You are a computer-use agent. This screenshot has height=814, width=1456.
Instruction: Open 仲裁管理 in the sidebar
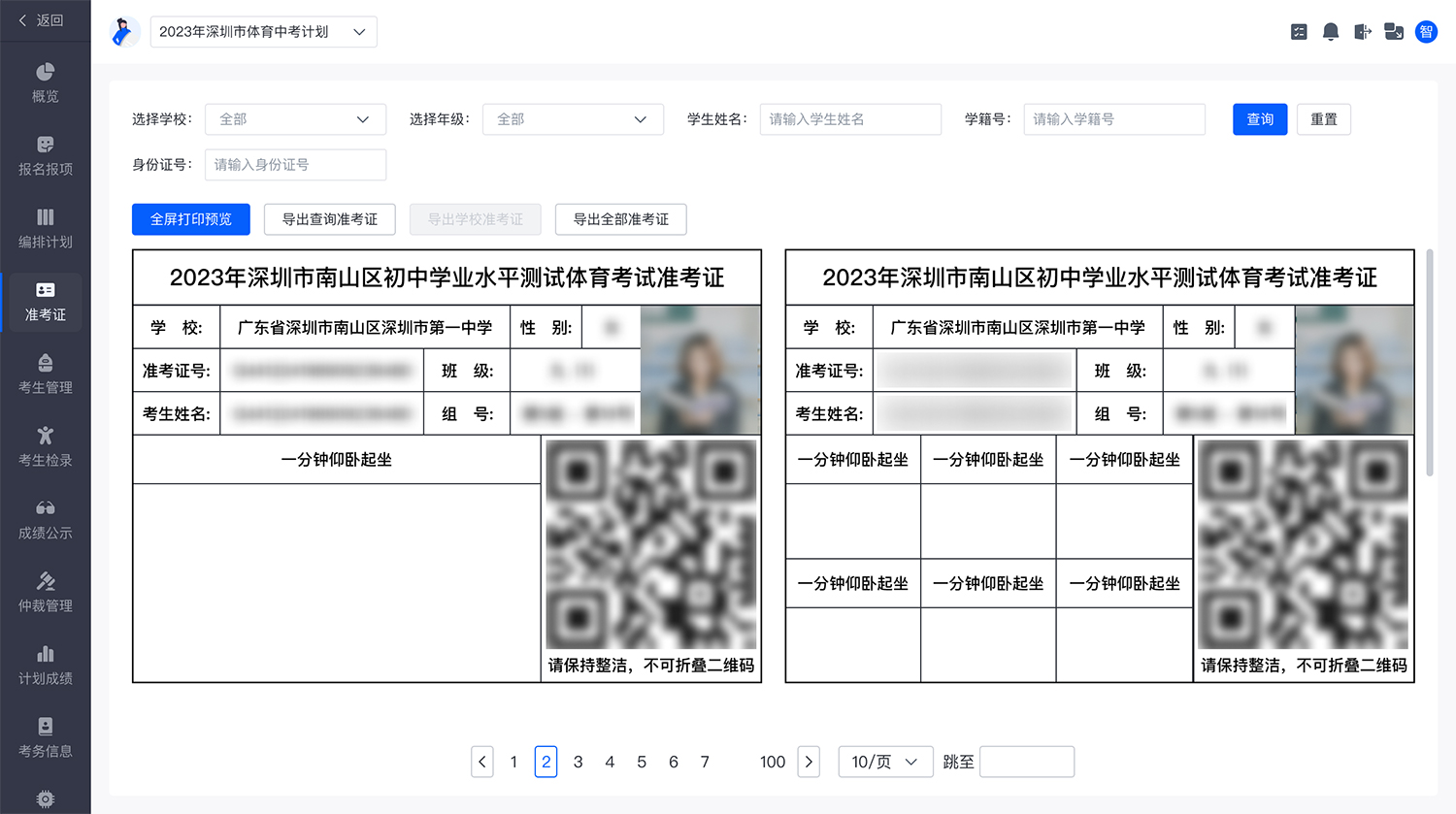coord(45,592)
